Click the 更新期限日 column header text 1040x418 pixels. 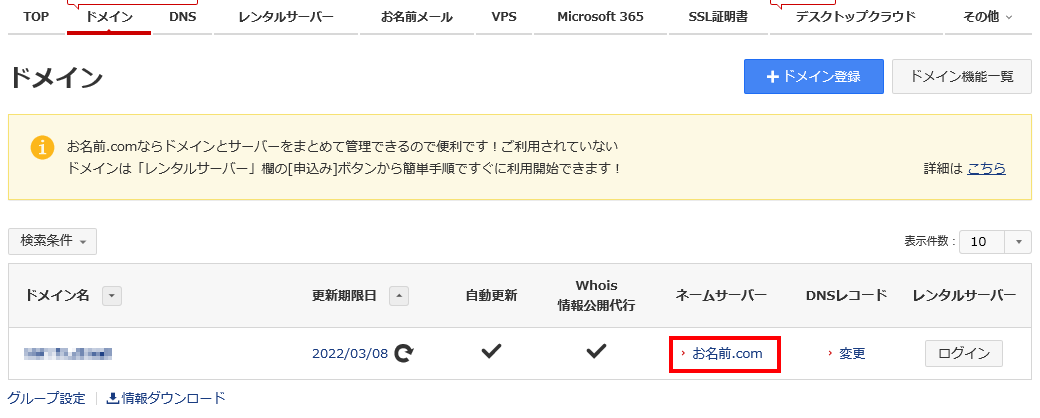pyautogui.click(x=344, y=296)
